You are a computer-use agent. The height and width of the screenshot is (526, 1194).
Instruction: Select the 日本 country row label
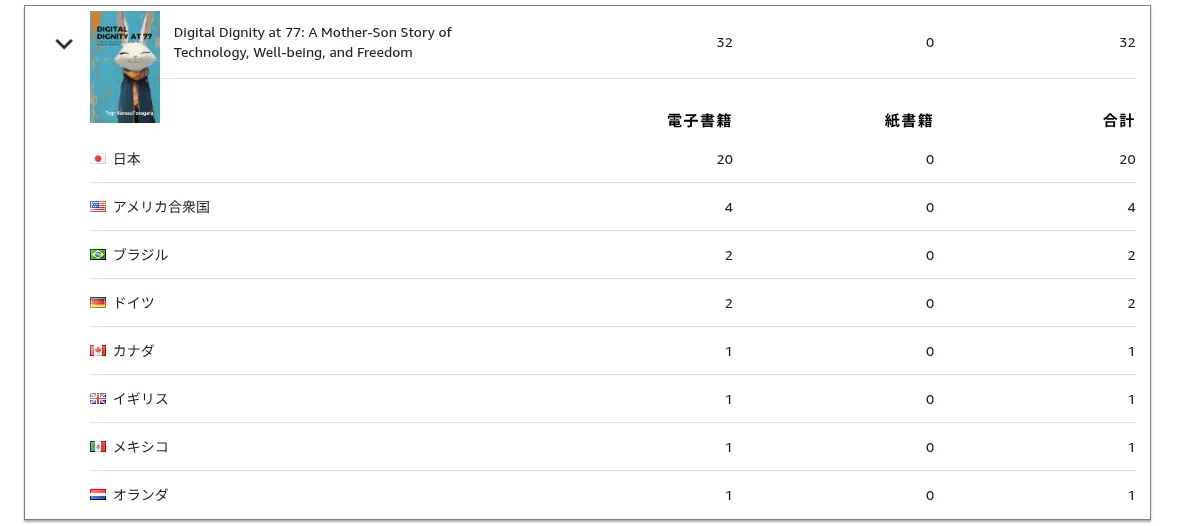[x=126, y=159]
